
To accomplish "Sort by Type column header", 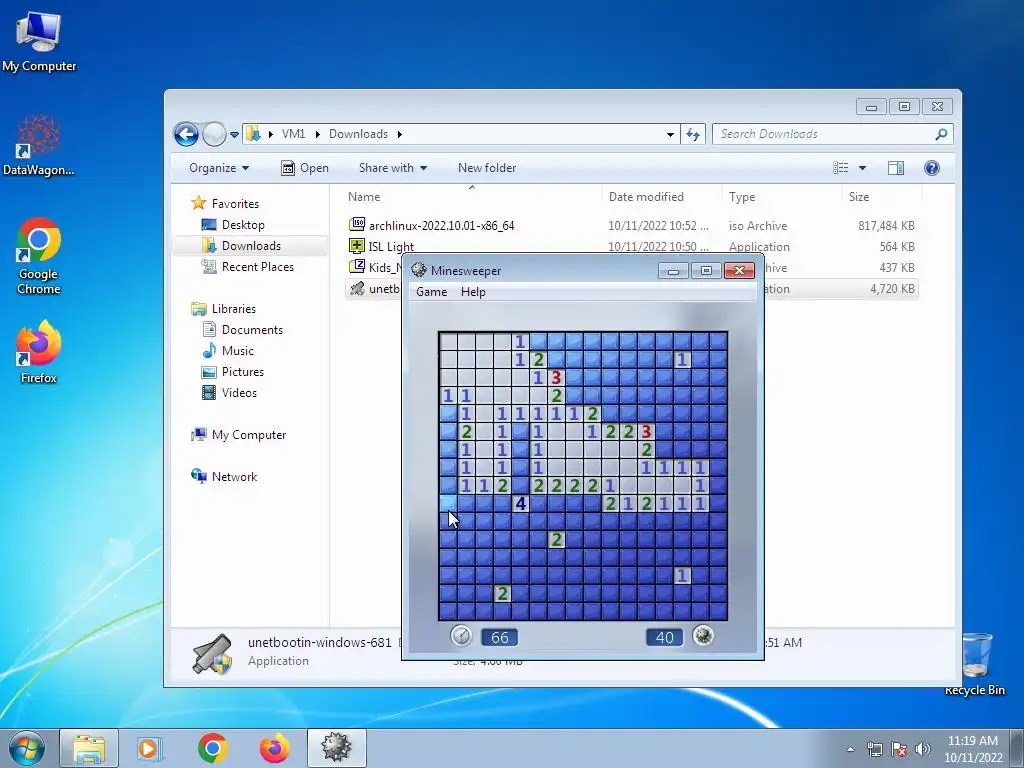I will 742,197.
